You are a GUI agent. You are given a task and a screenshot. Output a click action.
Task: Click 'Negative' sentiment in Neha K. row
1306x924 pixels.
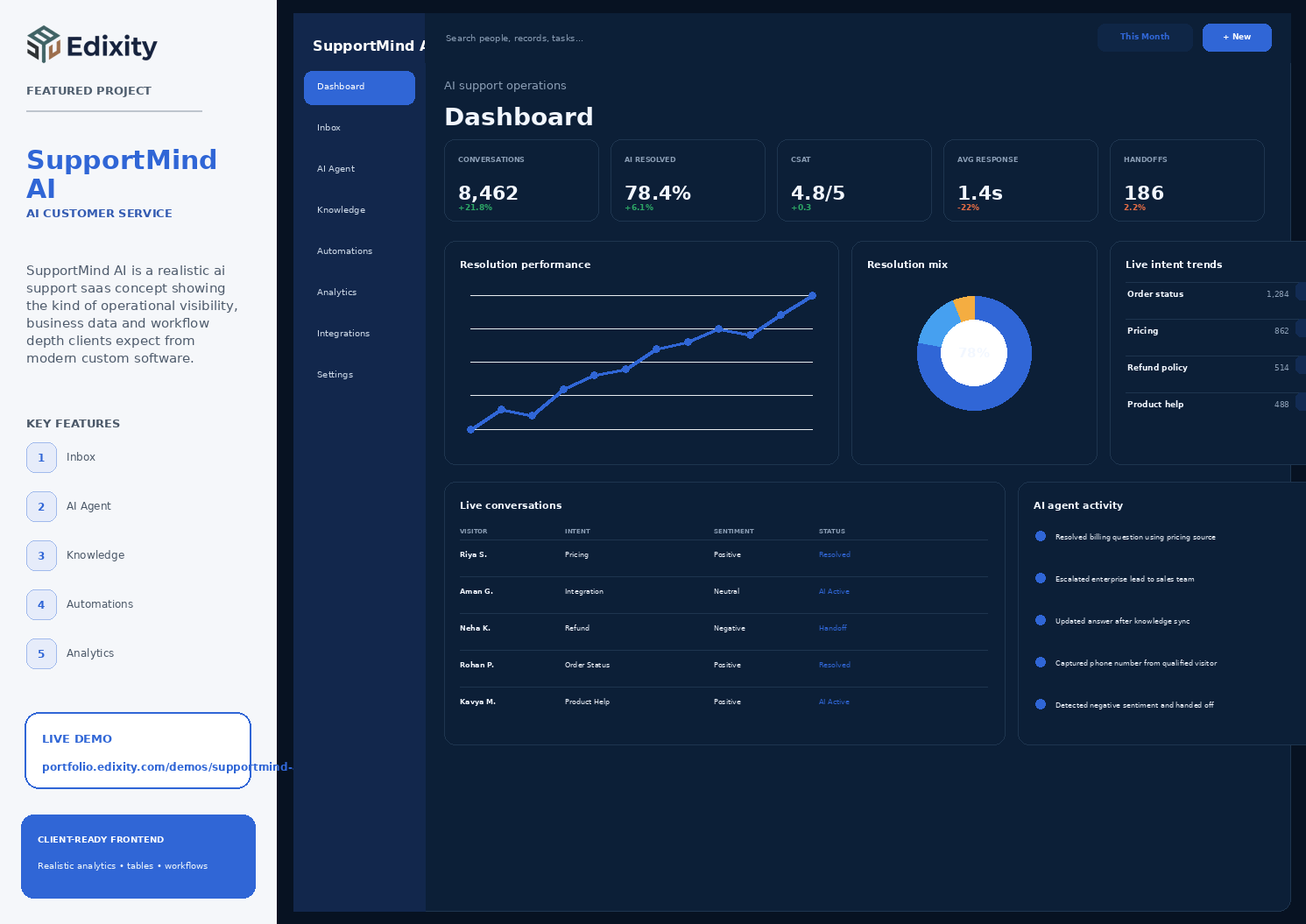(x=730, y=628)
